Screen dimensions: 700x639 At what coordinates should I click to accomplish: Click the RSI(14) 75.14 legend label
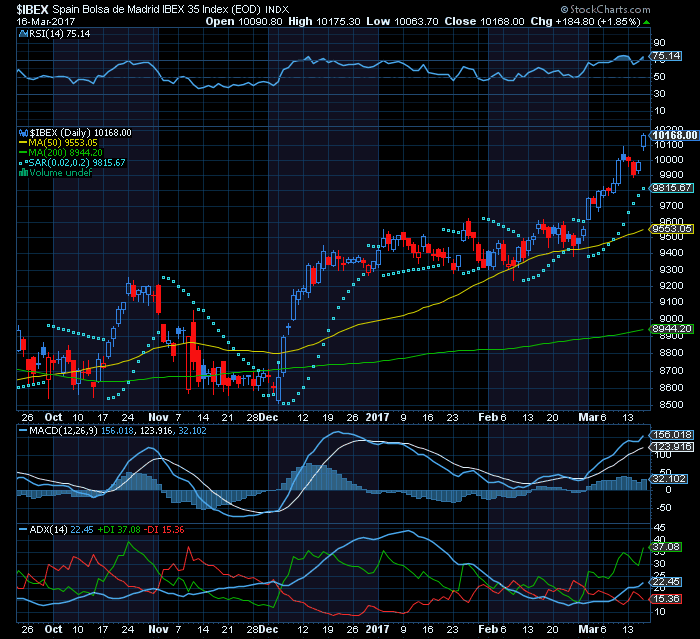pyautogui.click(x=54, y=34)
